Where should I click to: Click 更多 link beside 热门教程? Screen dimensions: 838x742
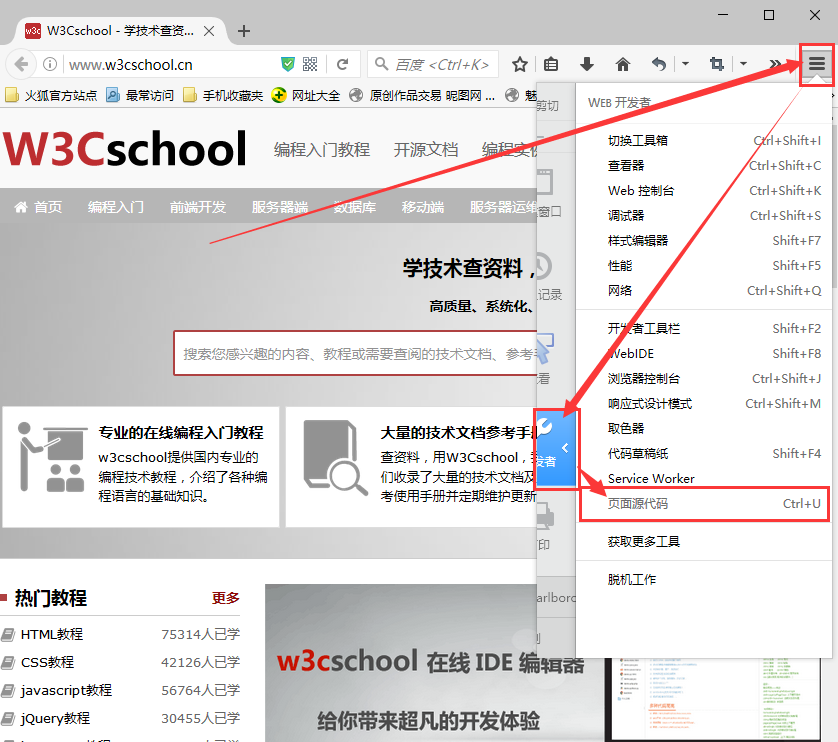[x=226, y=598]
